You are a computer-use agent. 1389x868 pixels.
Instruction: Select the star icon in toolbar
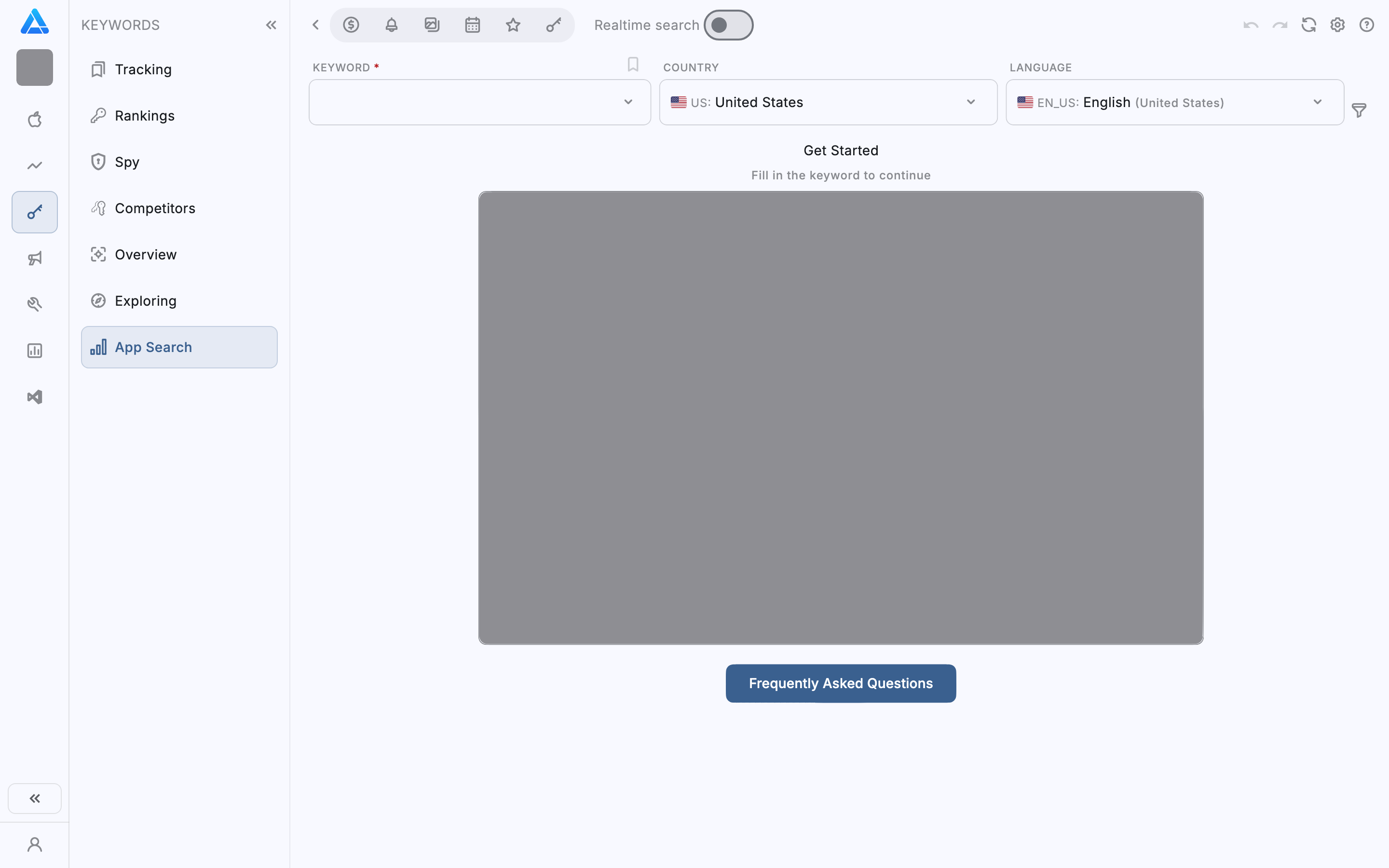[x=513, y=25]
